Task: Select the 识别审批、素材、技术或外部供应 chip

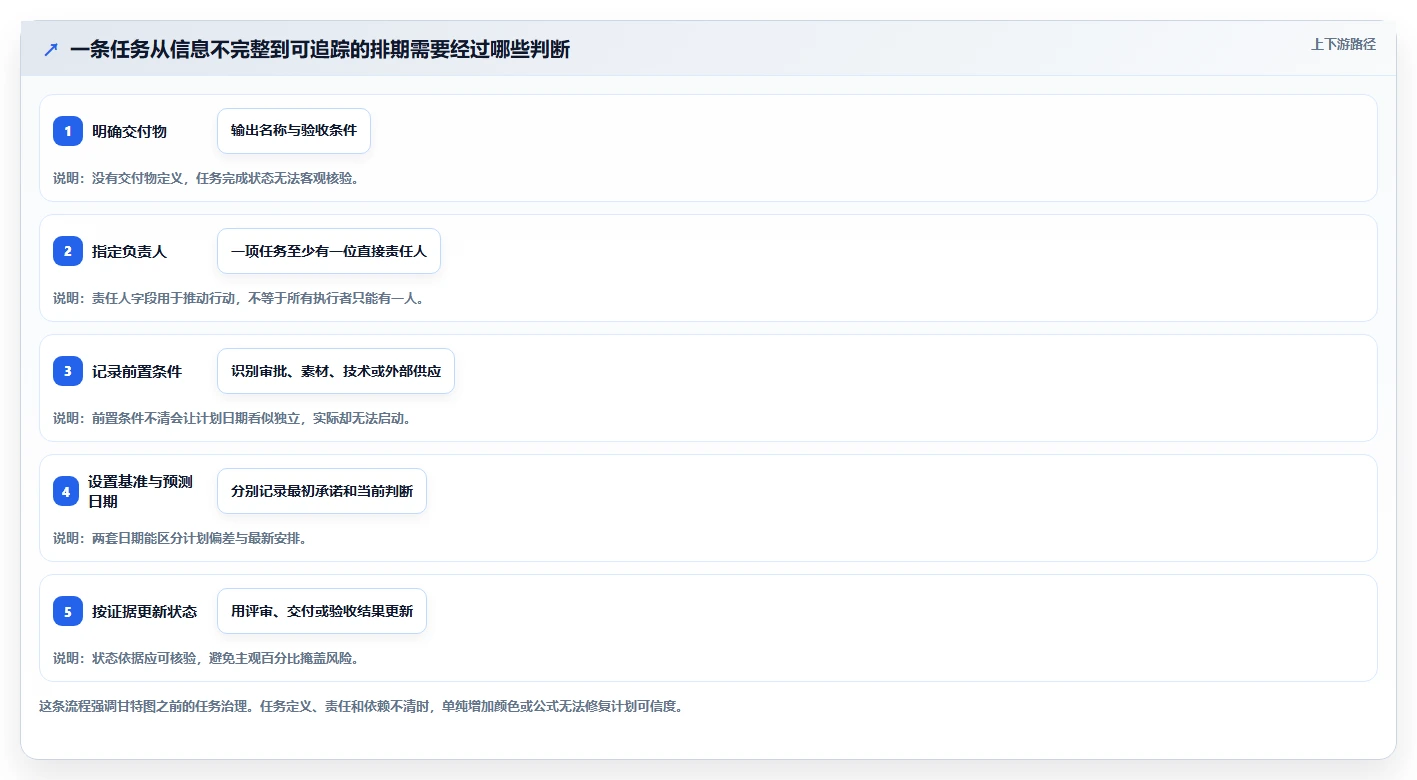Action: 336,371
